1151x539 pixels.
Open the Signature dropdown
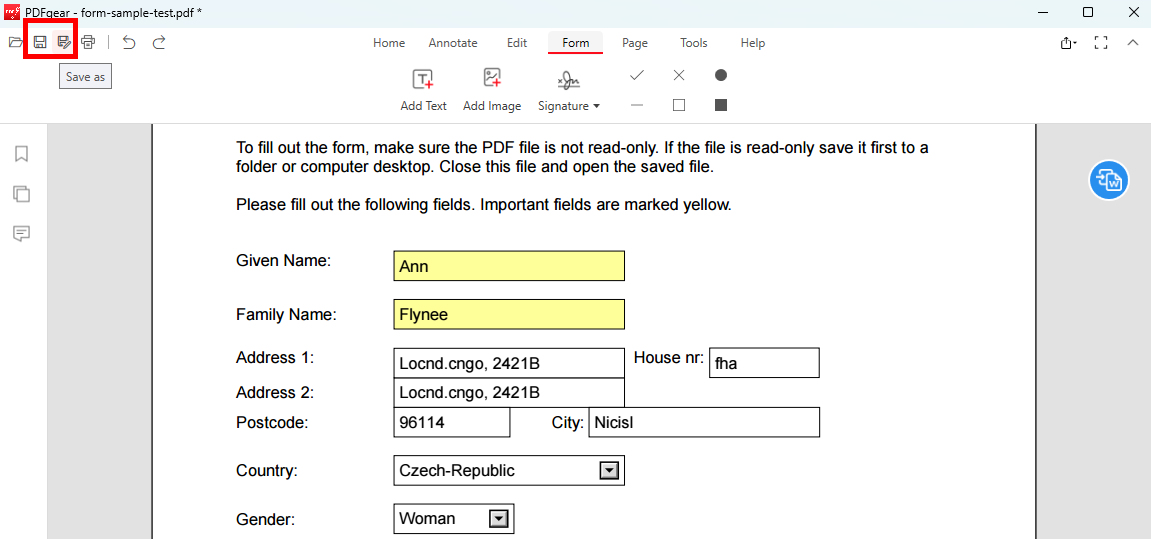(569, 90)
